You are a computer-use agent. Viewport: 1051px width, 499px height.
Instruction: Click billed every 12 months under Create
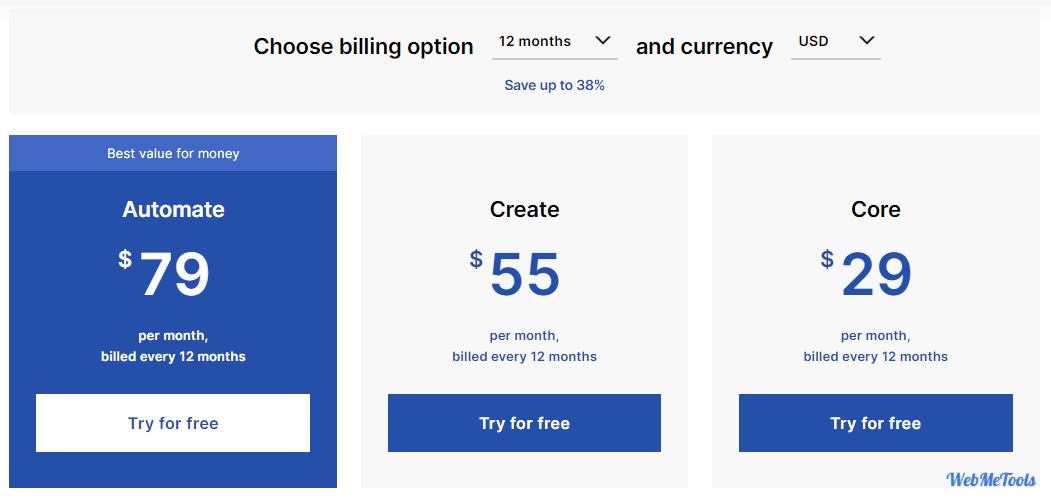(x=524, y=356)
